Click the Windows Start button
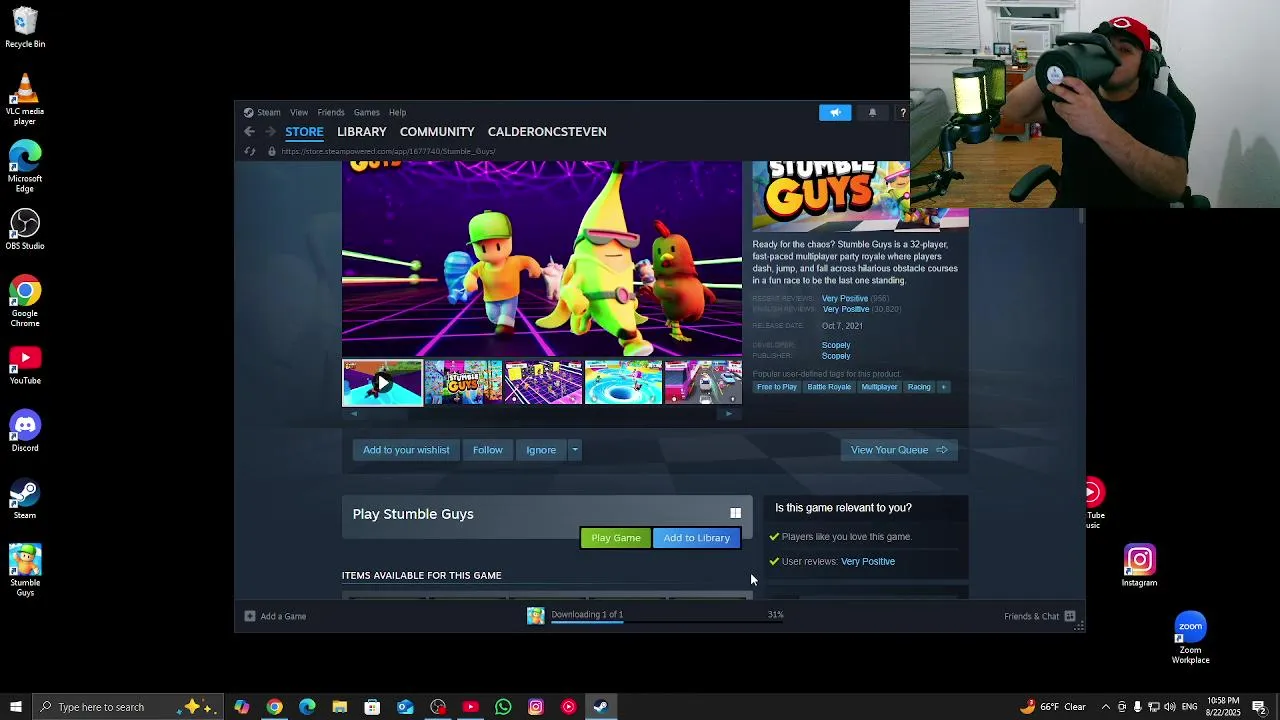The height and width of the screenshot is (720, 1280). [15, 707]
